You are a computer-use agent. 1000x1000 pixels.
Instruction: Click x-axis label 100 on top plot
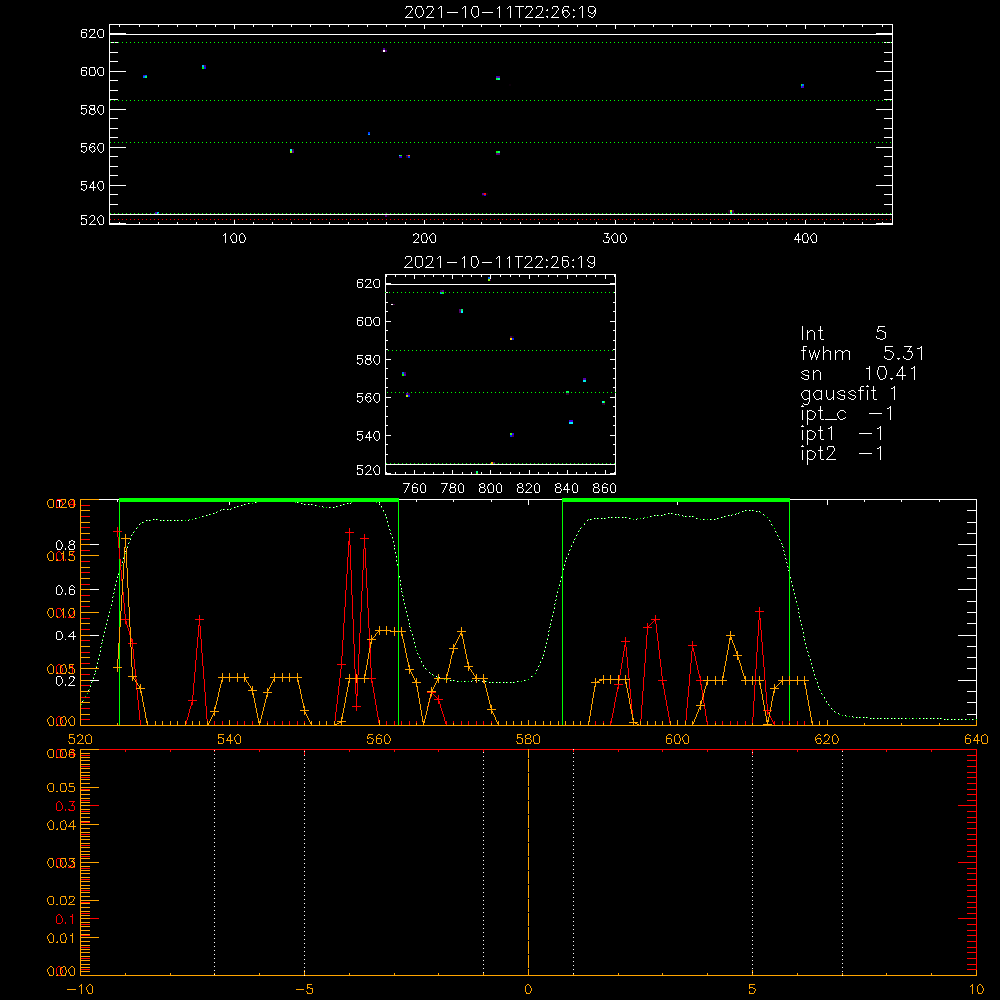[234, 239]
